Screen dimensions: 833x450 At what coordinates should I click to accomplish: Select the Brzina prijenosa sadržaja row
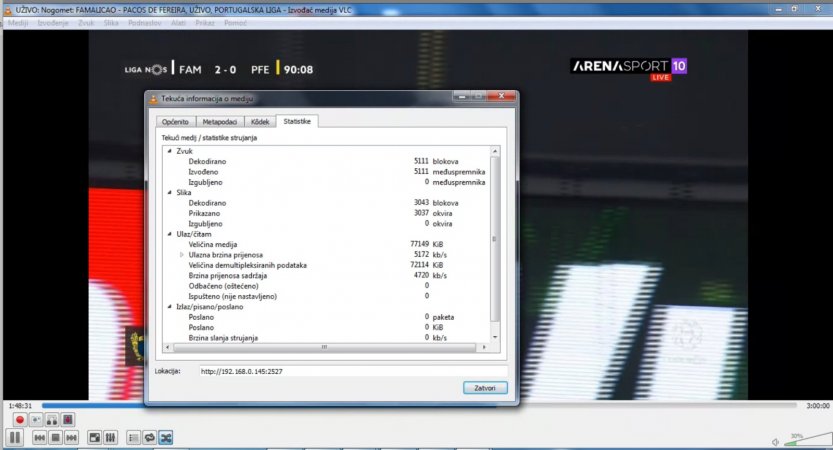(326, 275)
